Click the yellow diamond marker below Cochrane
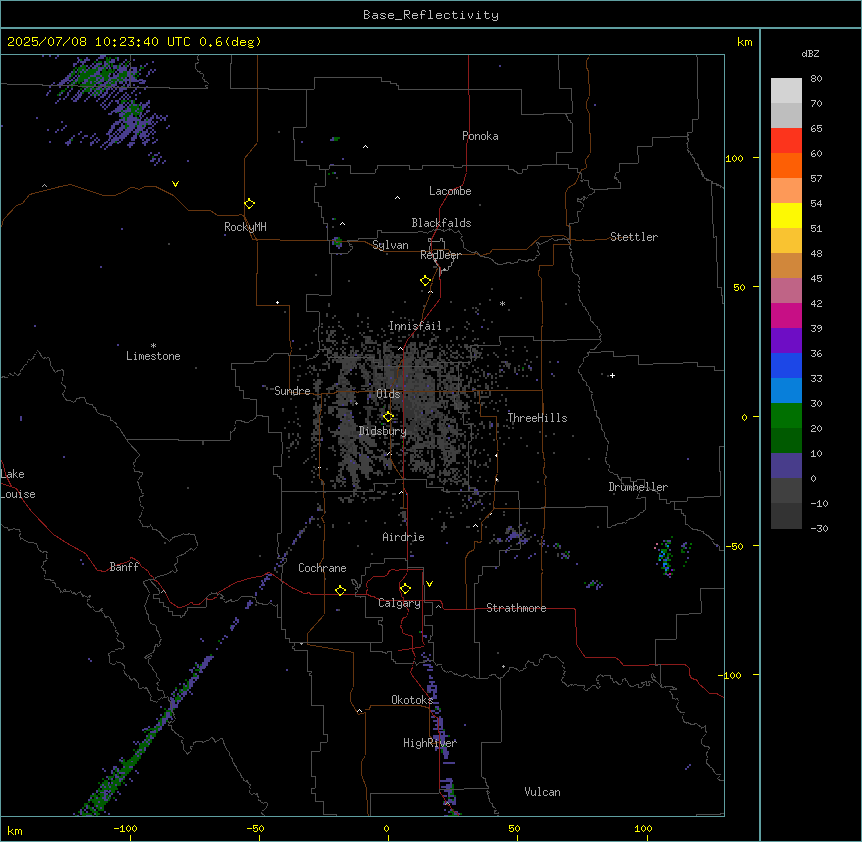This screenshot has width=862, height=842. click(340, 590)
